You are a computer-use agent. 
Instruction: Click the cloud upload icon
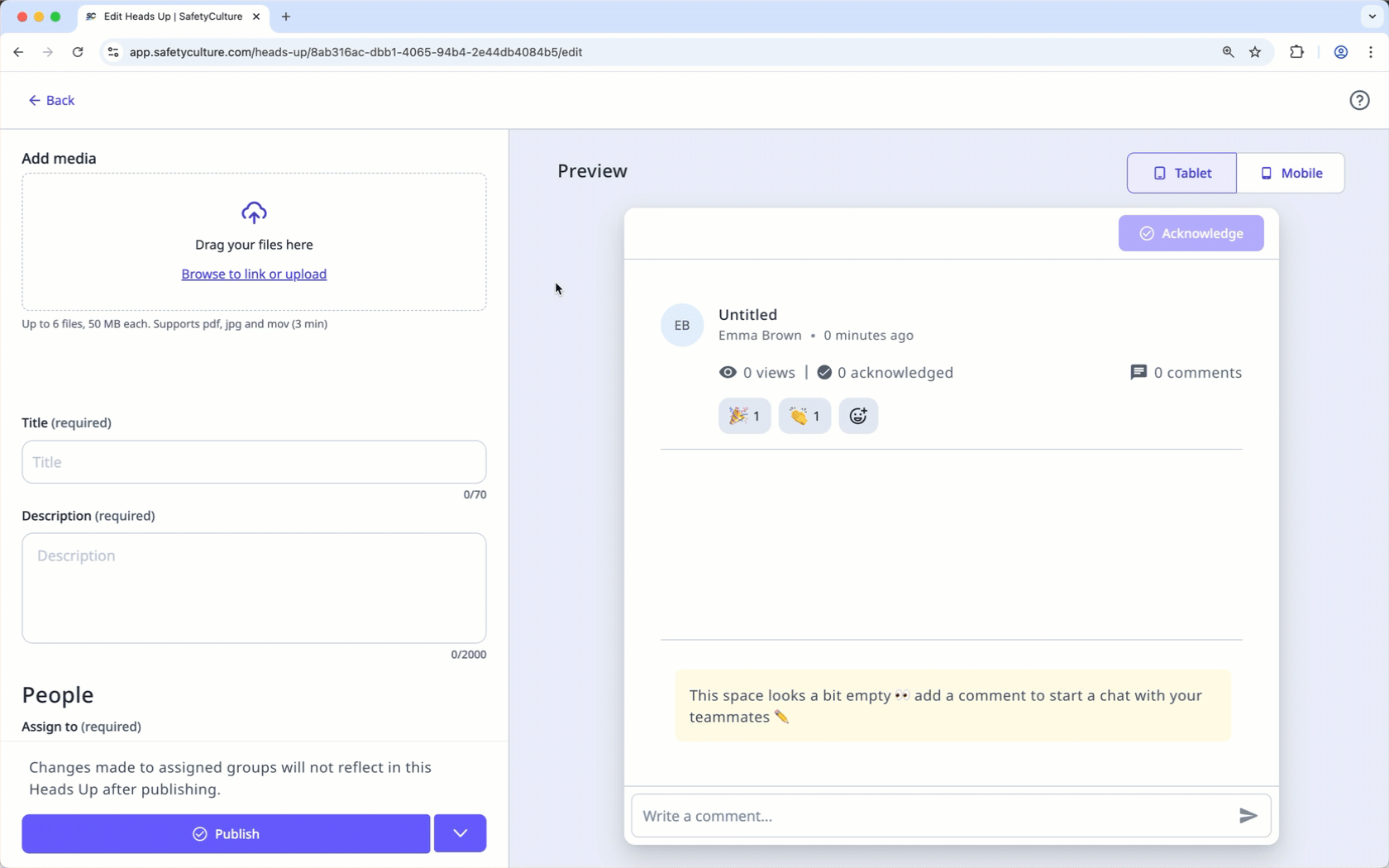tap(254, 212)
